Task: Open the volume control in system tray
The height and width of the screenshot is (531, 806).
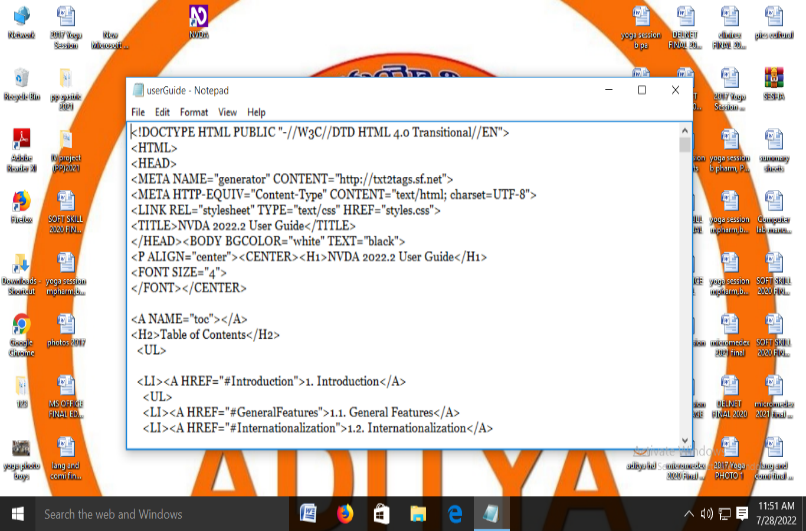Action: pos(707,514)
